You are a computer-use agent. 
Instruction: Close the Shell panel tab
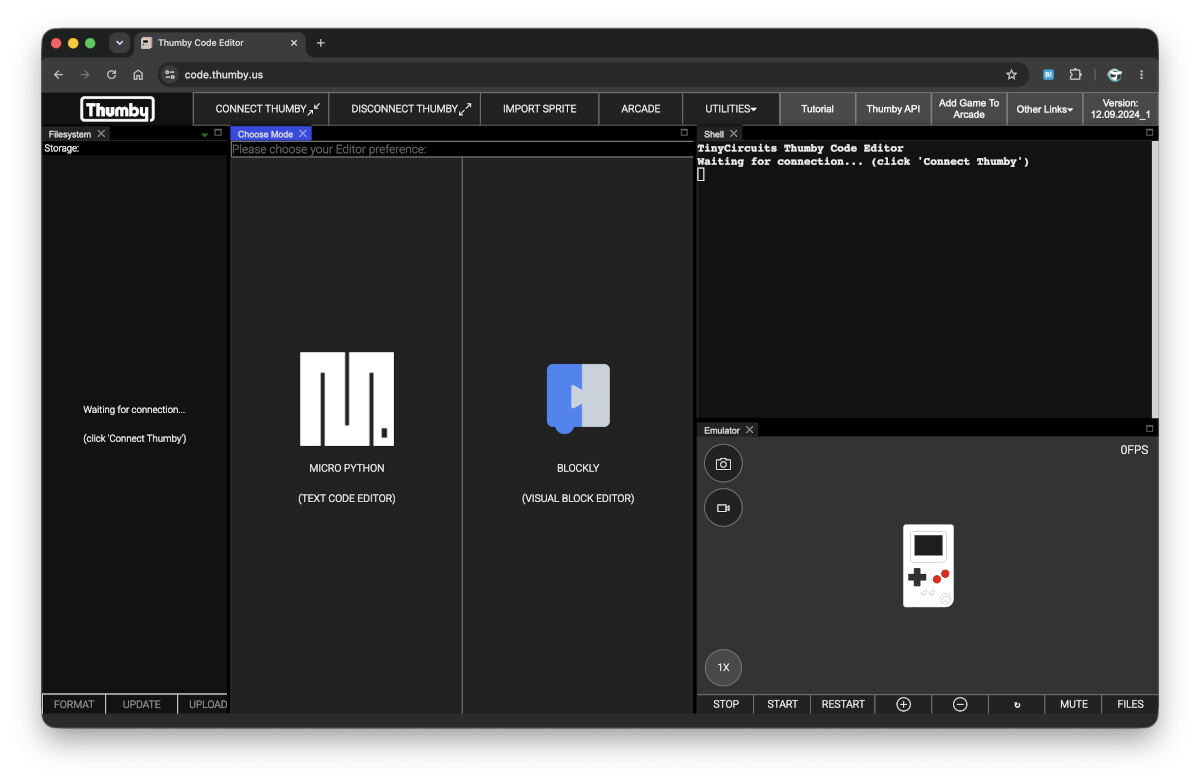tap(734, 133)
